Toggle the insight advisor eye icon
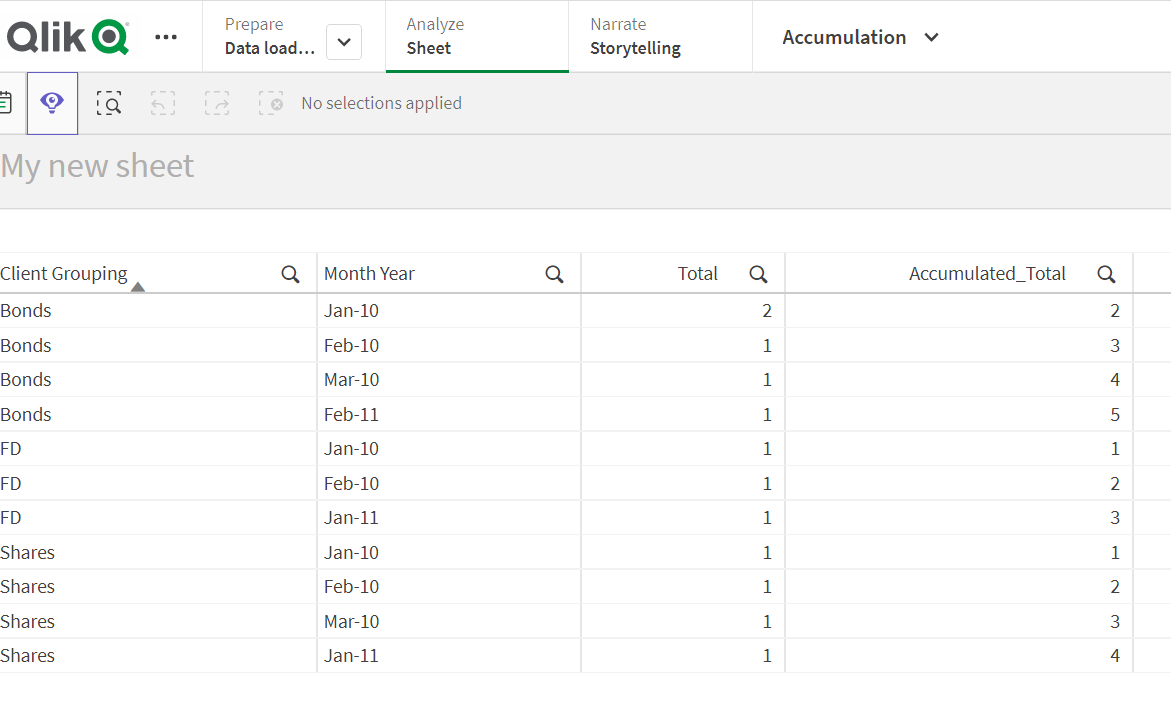 click(52, 103)
